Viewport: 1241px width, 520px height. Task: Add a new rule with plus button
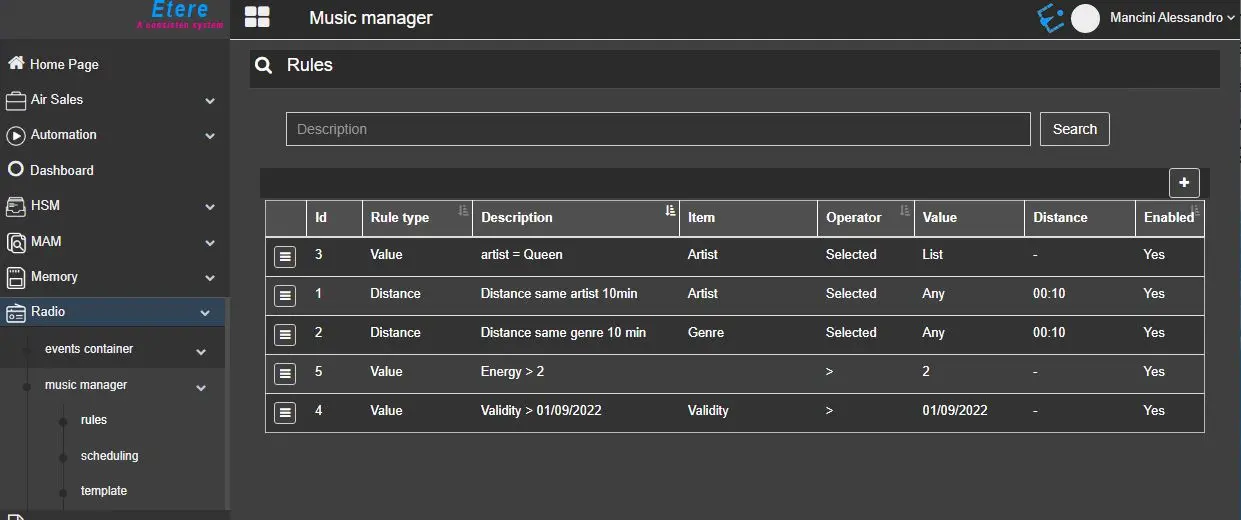coord(1184,182)
